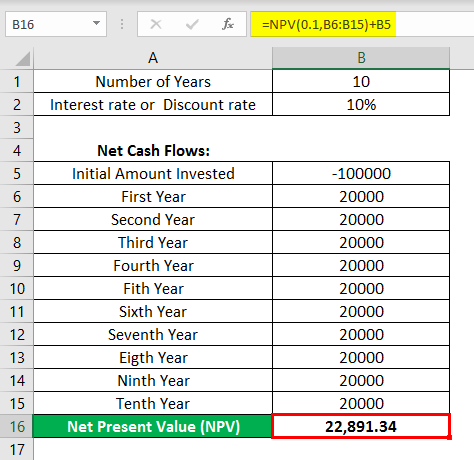Click the 'Tenth Year' label cell
This screenshot has width=474, height=460.
153,403
